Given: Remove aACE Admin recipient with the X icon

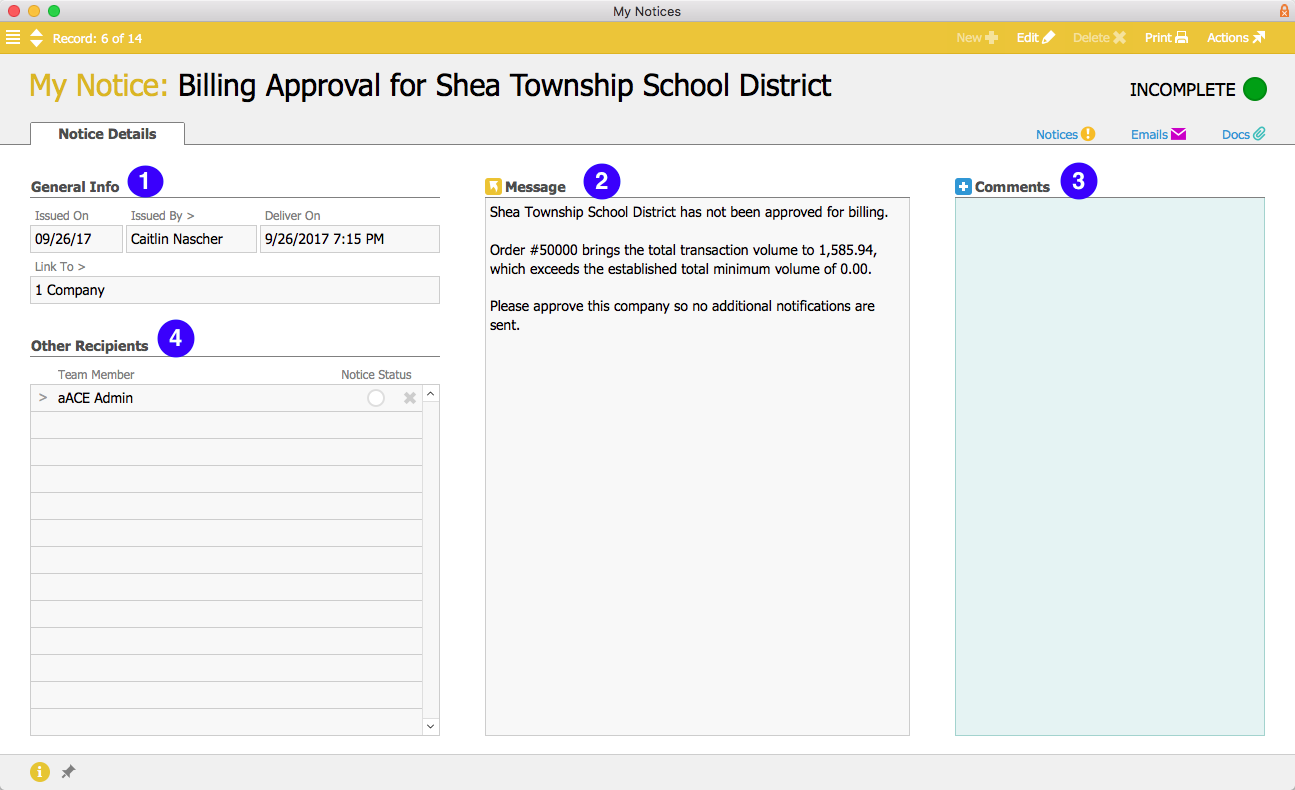Looking at the screenshot, I should tap(409, 398).
